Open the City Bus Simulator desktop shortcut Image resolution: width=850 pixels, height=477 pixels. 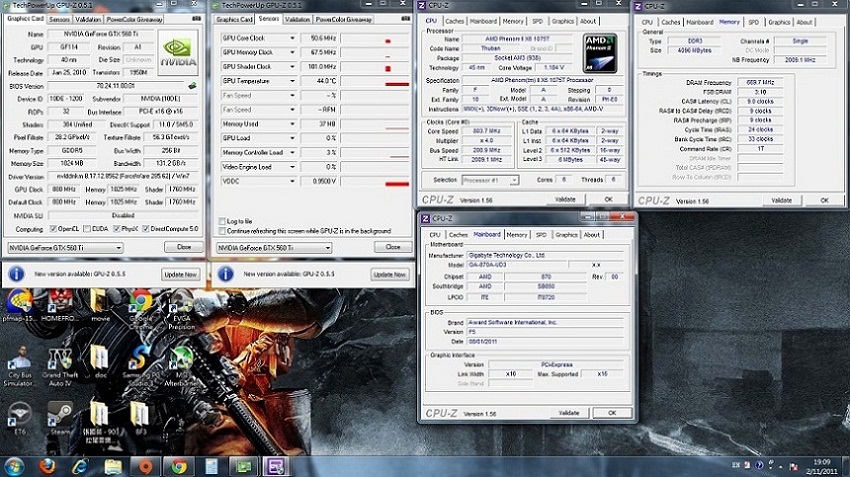20,366
